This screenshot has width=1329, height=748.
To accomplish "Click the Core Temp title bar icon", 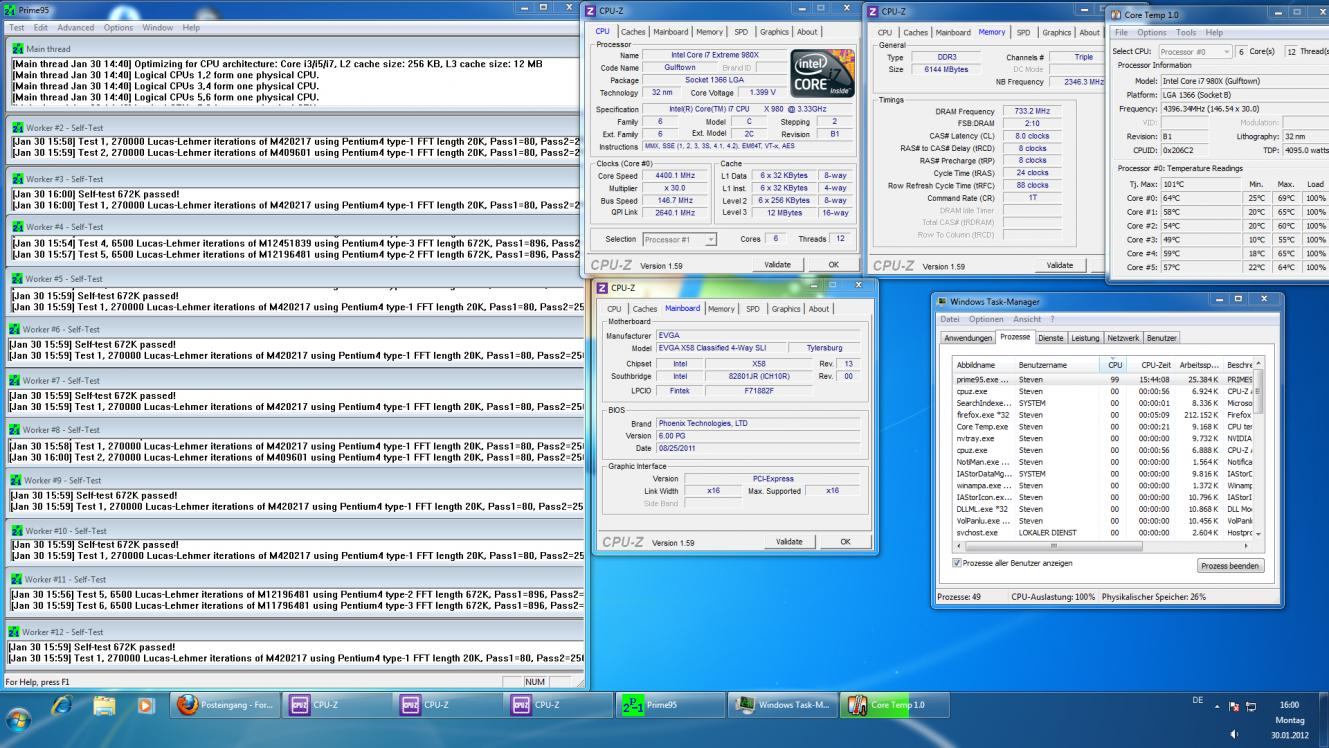I will (1117, 15).
